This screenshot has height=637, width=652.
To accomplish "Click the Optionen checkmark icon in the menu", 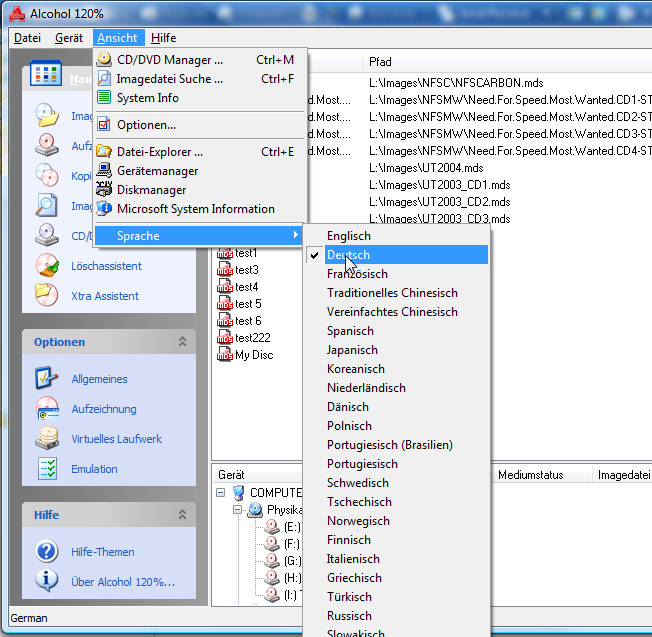I will click(x=104, y=124).
